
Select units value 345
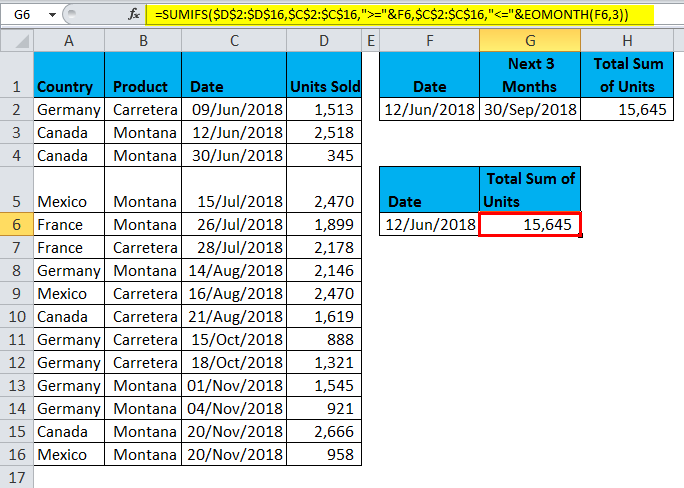(324, 155)
